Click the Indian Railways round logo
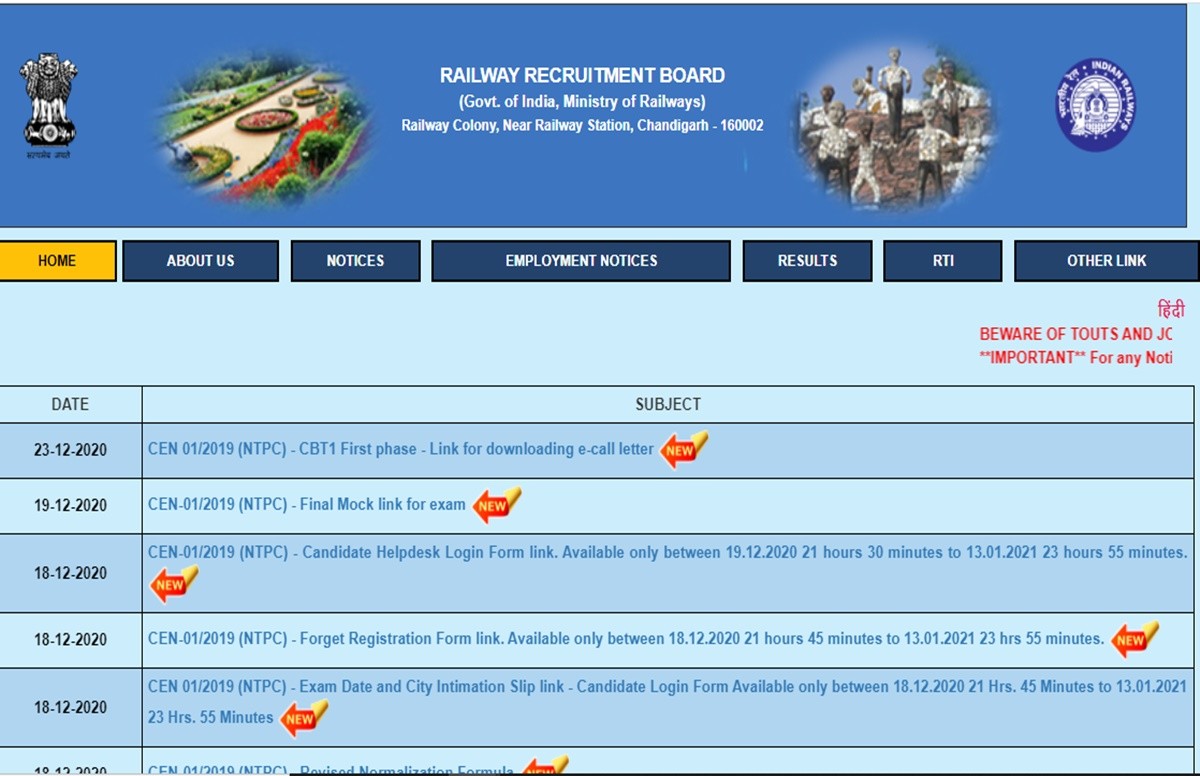Image resolution: width=1200 pixels, height=776 pixels. [1095, 105]
